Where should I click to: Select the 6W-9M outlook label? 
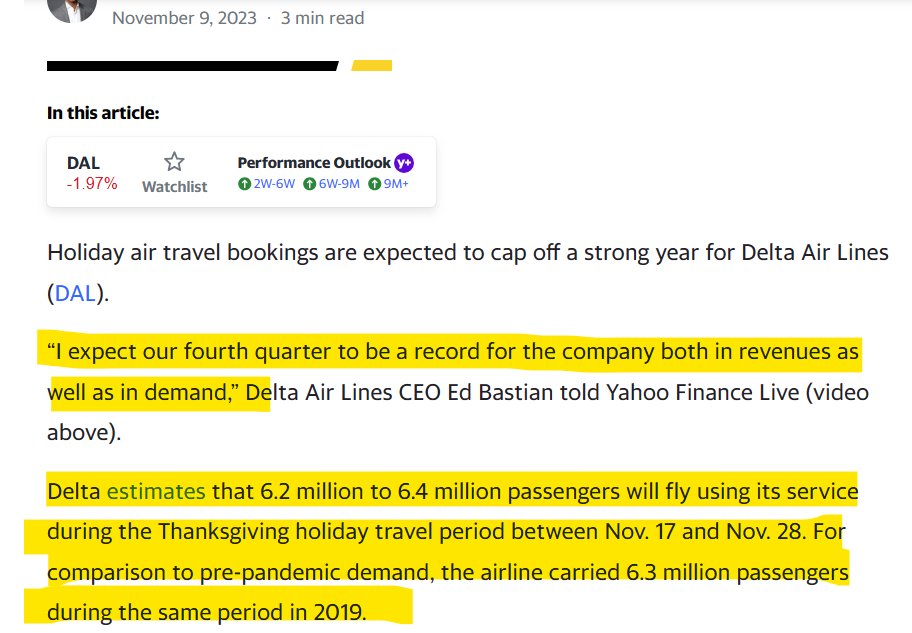pos(341,184)
